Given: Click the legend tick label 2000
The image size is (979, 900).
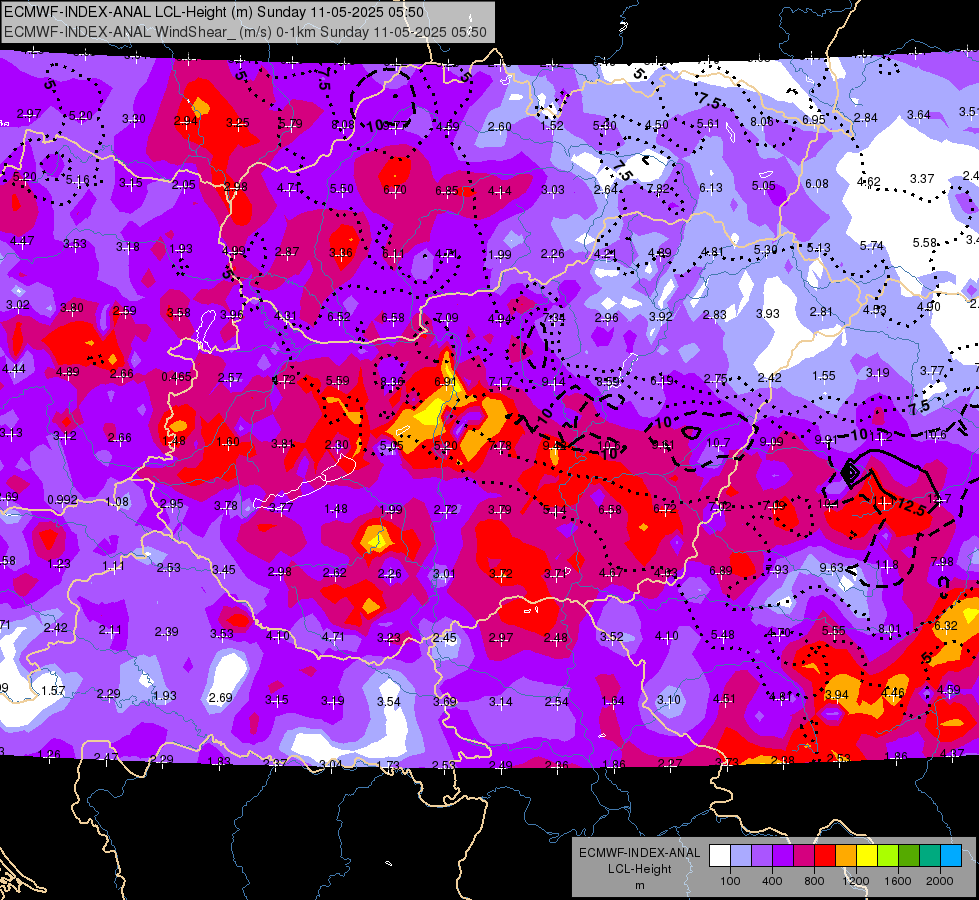Looking at the screenshot, I should [939, 881].
